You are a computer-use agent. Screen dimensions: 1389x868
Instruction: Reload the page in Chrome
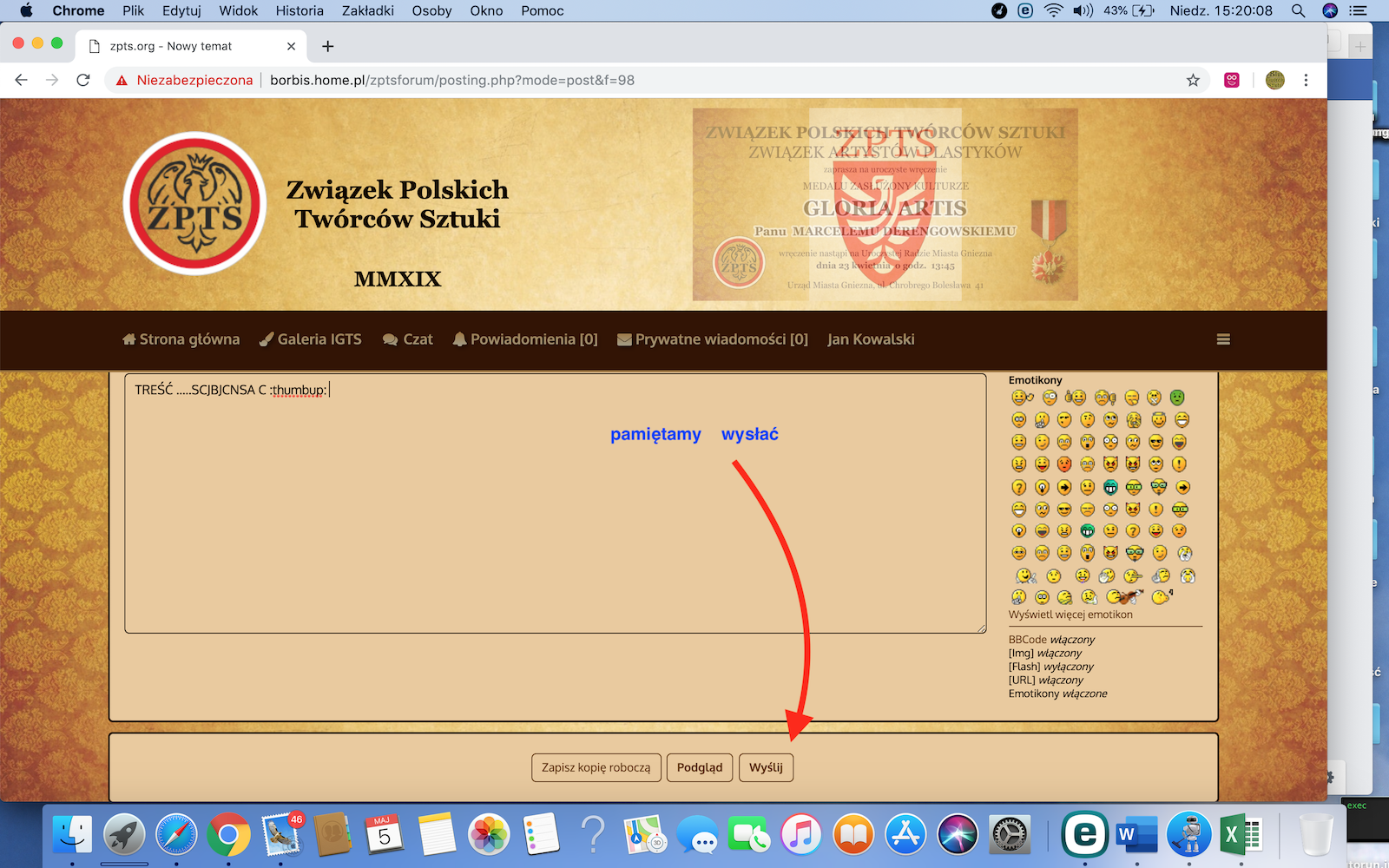(83, 80)
